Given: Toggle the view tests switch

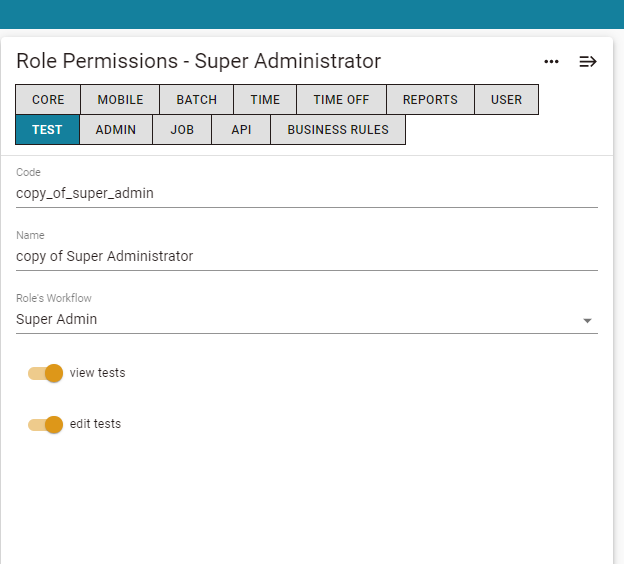Looking at the screenshot, I should (x=45, y=373).
